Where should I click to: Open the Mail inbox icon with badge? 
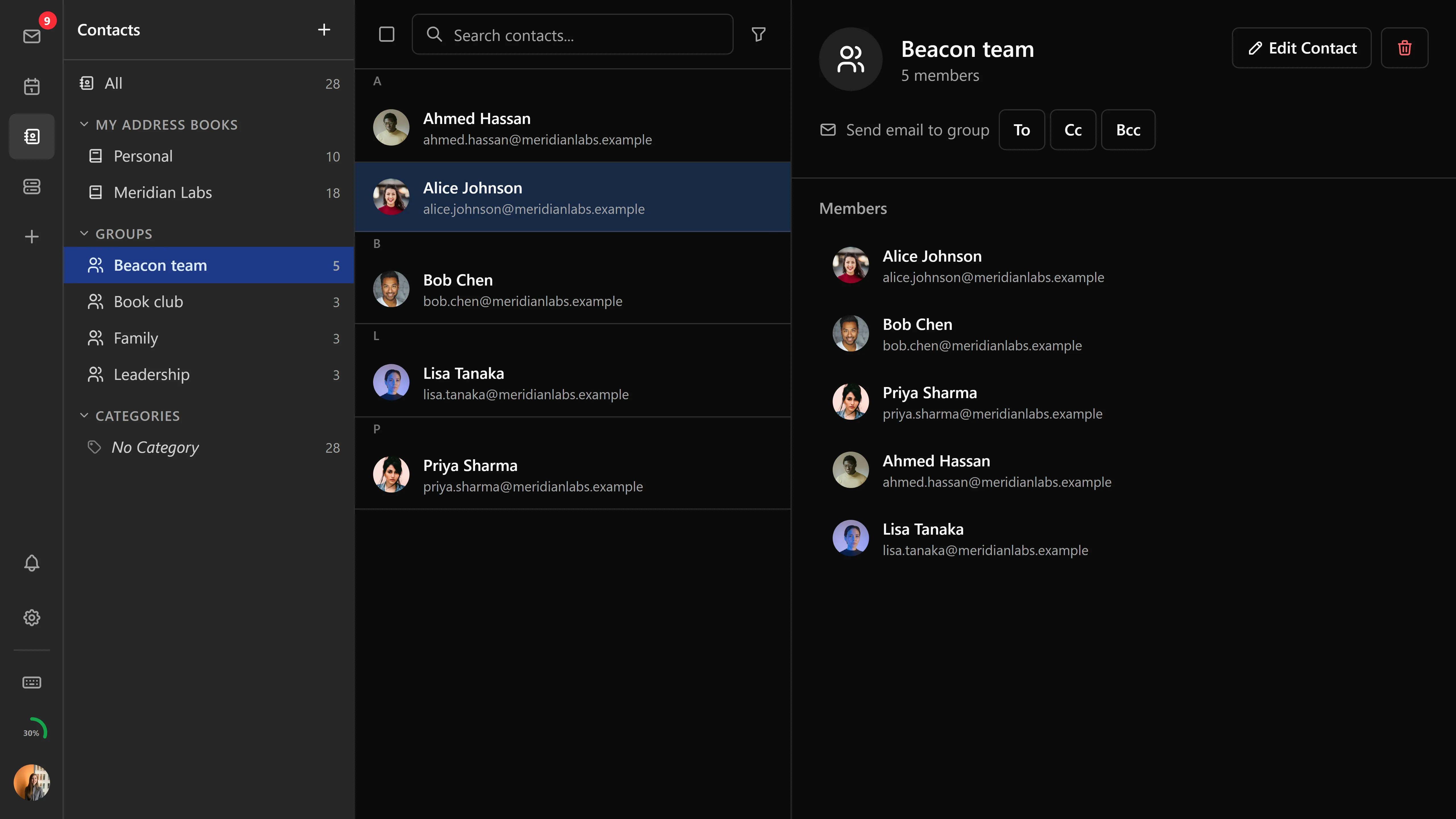32,36
